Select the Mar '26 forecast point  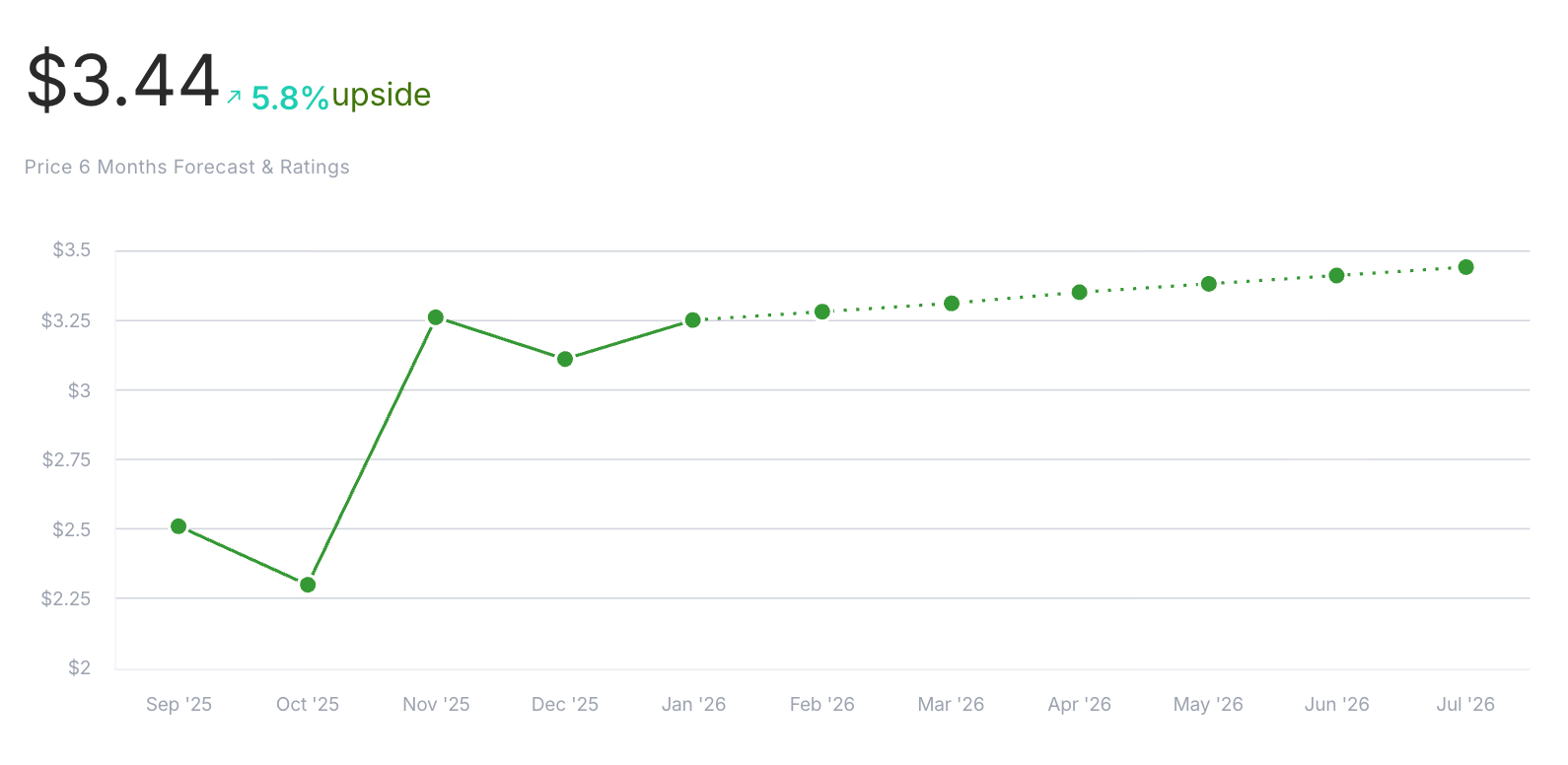pos(952,304)
